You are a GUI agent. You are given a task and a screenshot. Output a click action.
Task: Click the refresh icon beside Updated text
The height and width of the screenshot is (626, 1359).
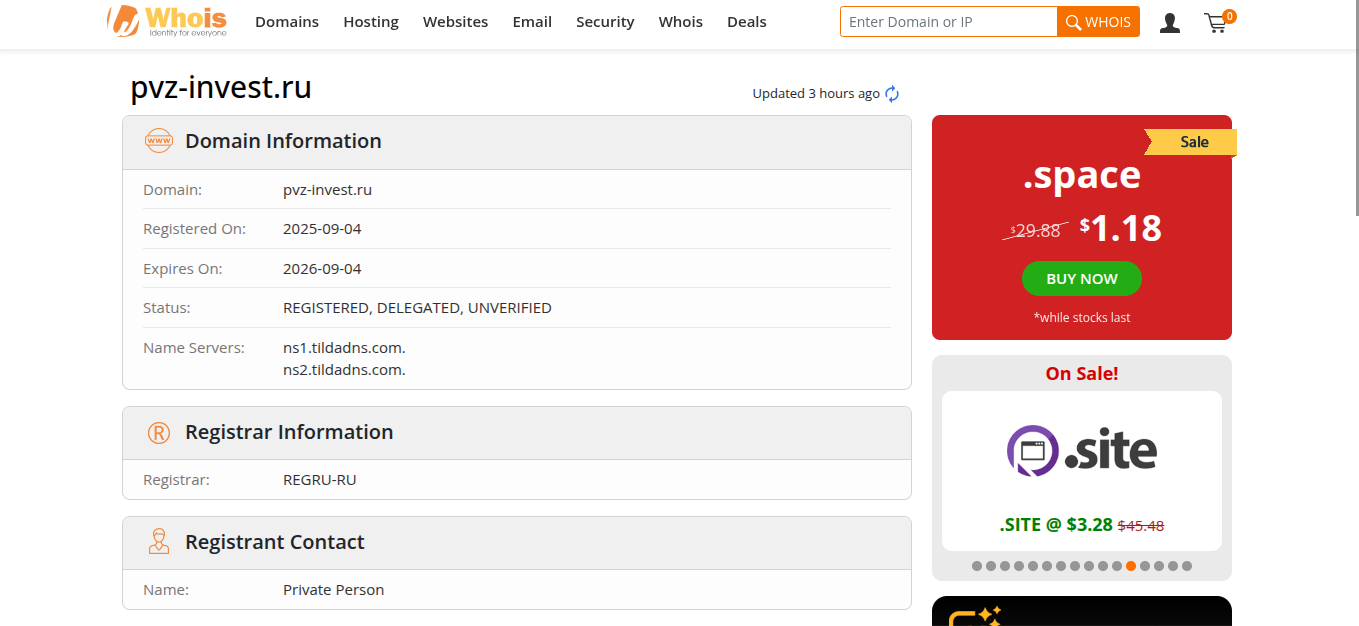tap(892, 94)
